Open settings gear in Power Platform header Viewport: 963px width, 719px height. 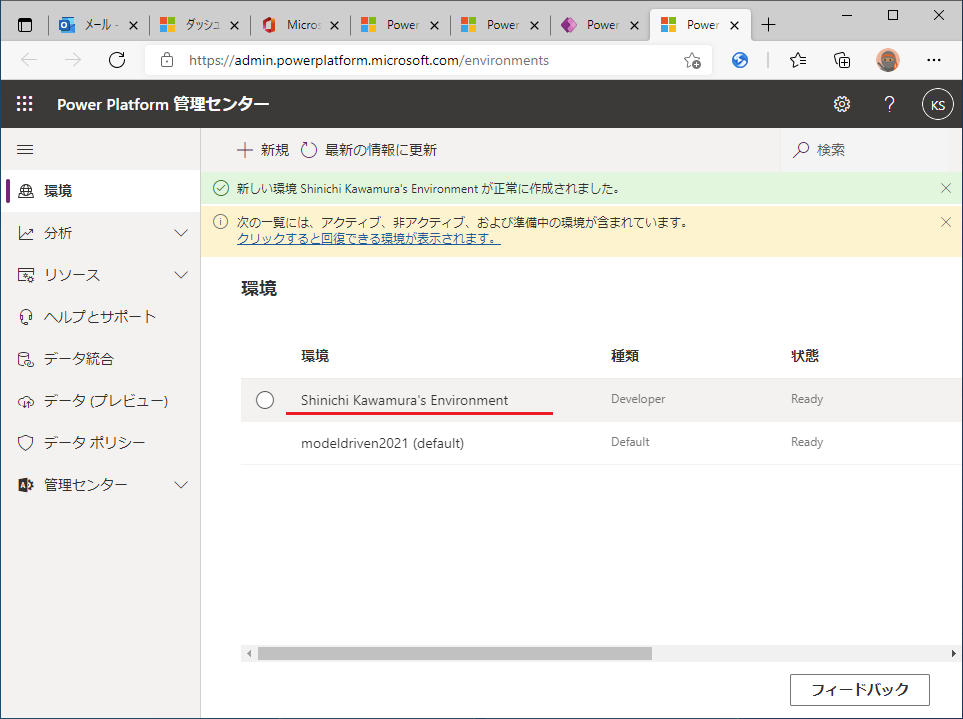click(x=842, y=104)
